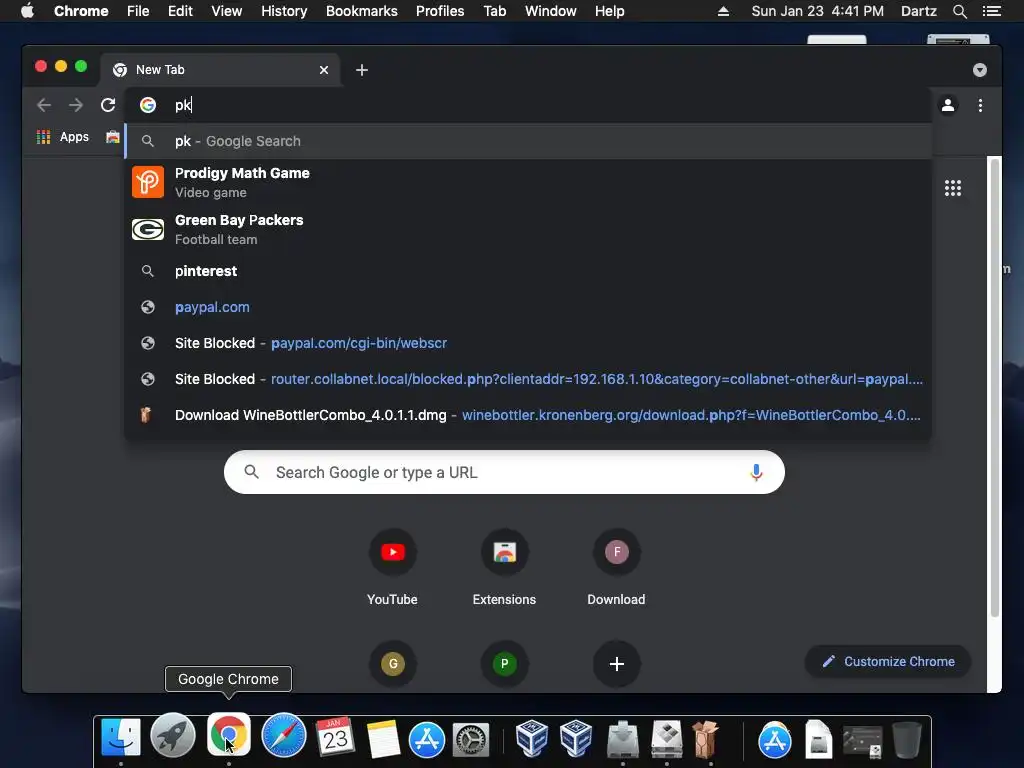This screenshot has height=768, width=1024.
Task: Add a new shortcut with the plus tile
Action: 616,664
